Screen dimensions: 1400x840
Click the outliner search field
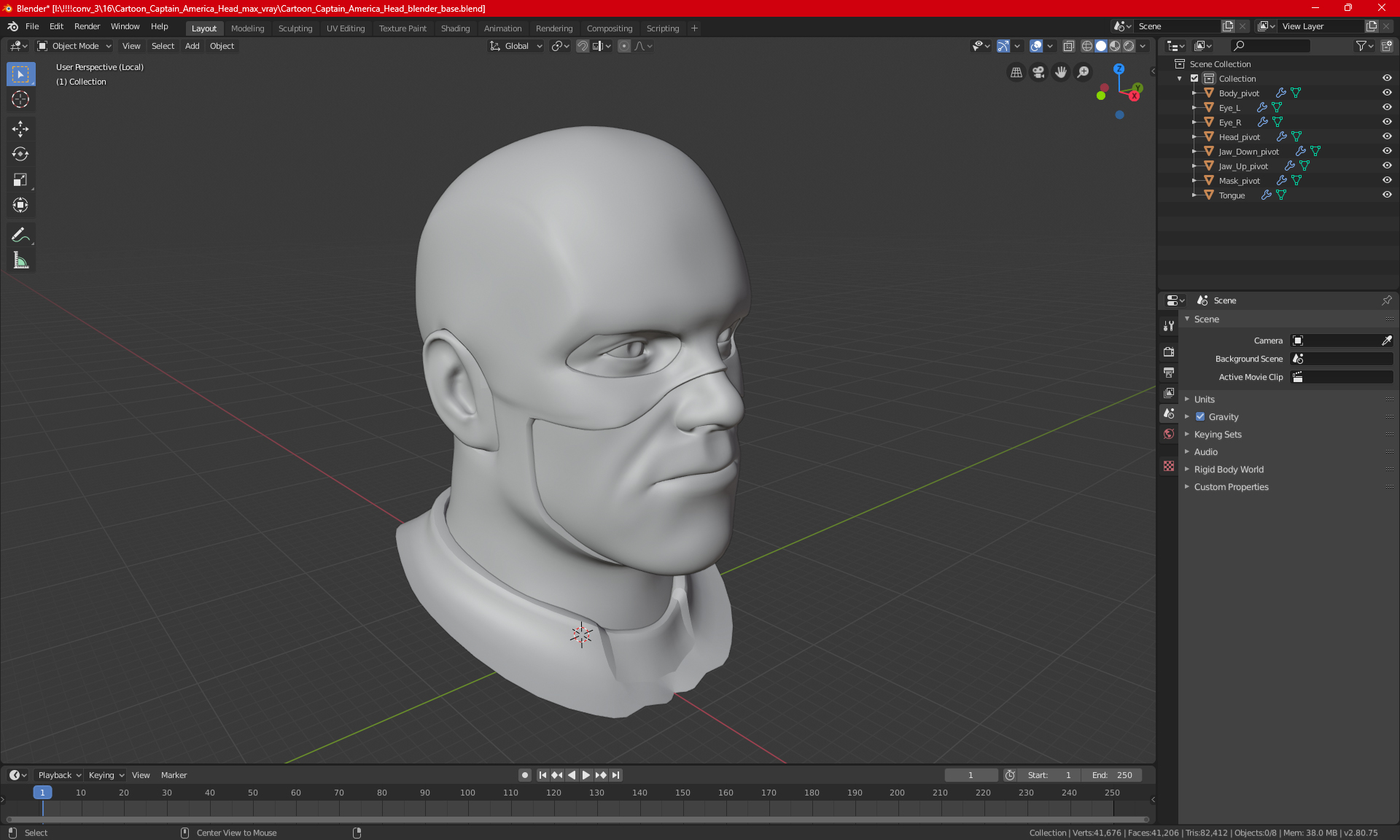1270,46
